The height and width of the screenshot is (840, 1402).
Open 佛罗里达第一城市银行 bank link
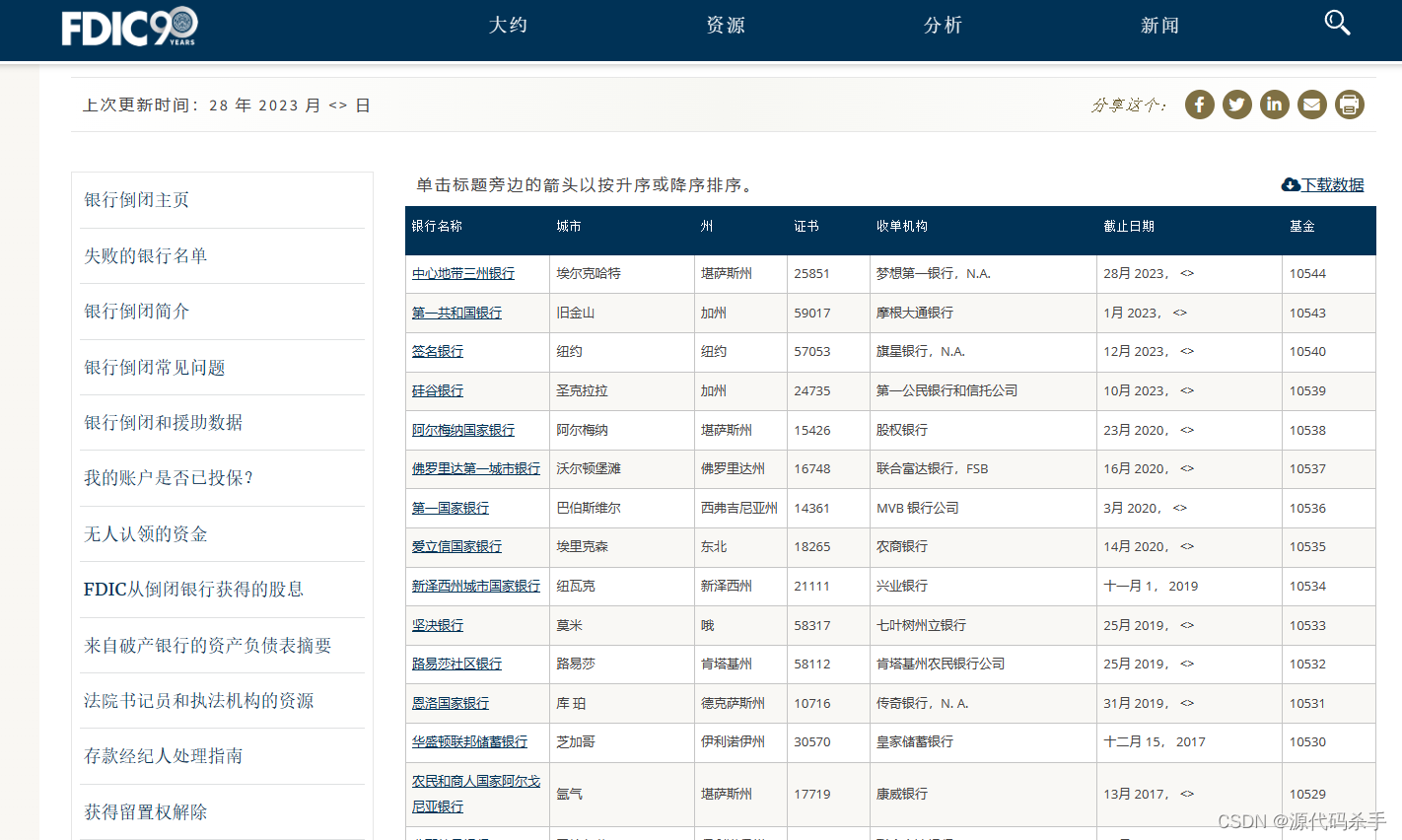point(476,468)
